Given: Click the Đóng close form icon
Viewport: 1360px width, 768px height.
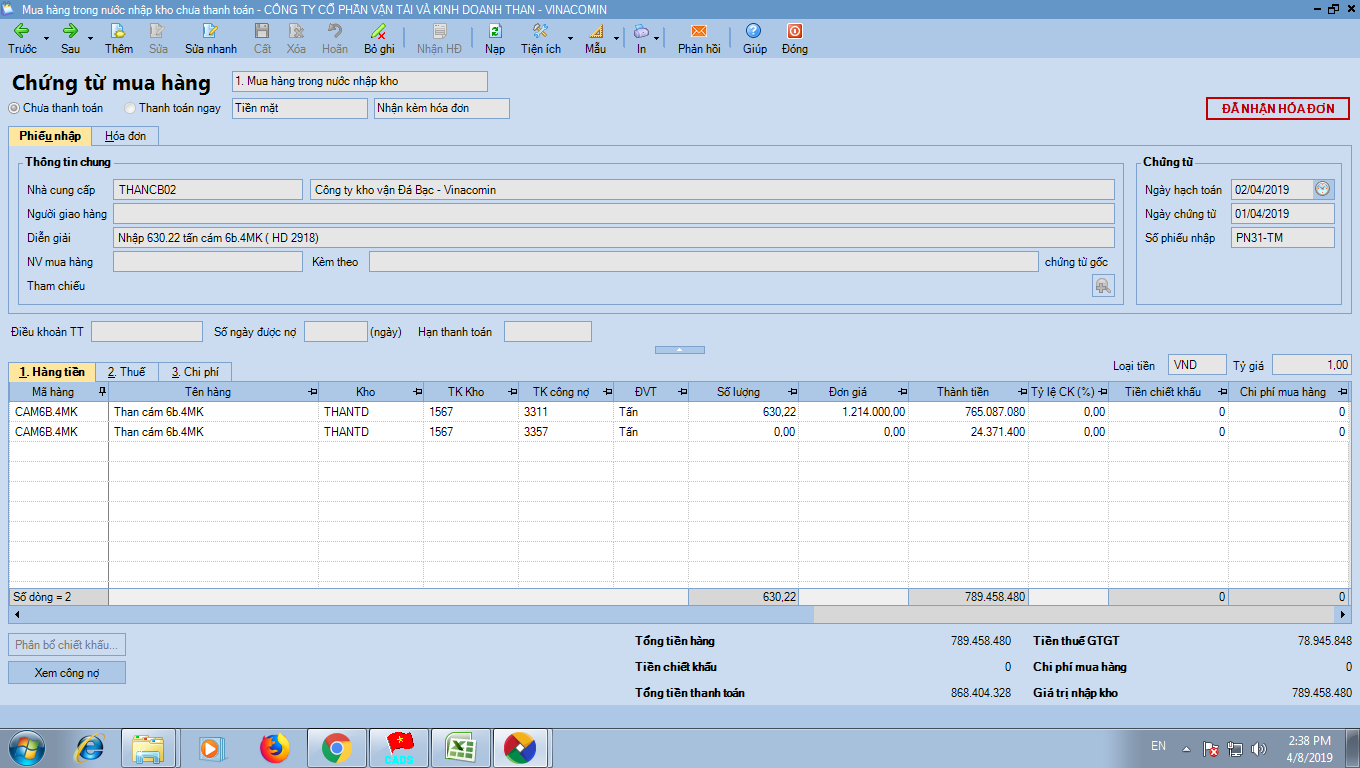Looking at the screenshot, I should (794, 31).
